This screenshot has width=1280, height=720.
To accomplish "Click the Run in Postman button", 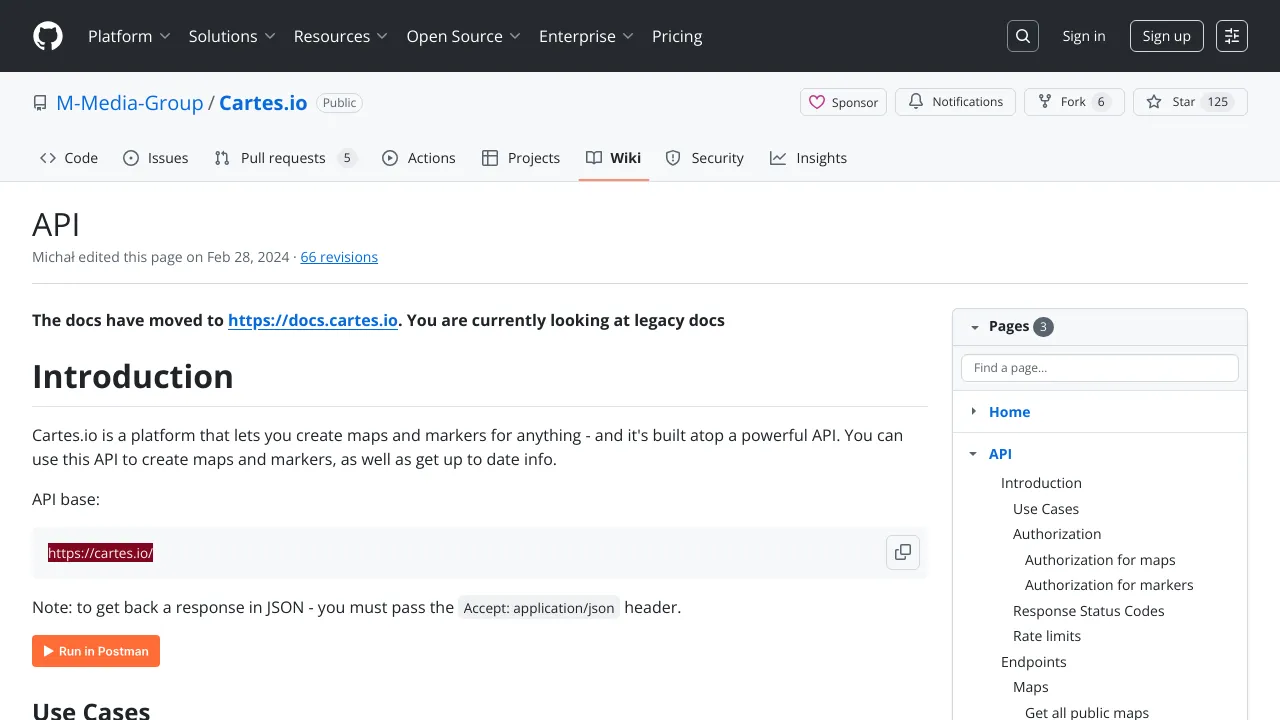I will coord(96,651).
